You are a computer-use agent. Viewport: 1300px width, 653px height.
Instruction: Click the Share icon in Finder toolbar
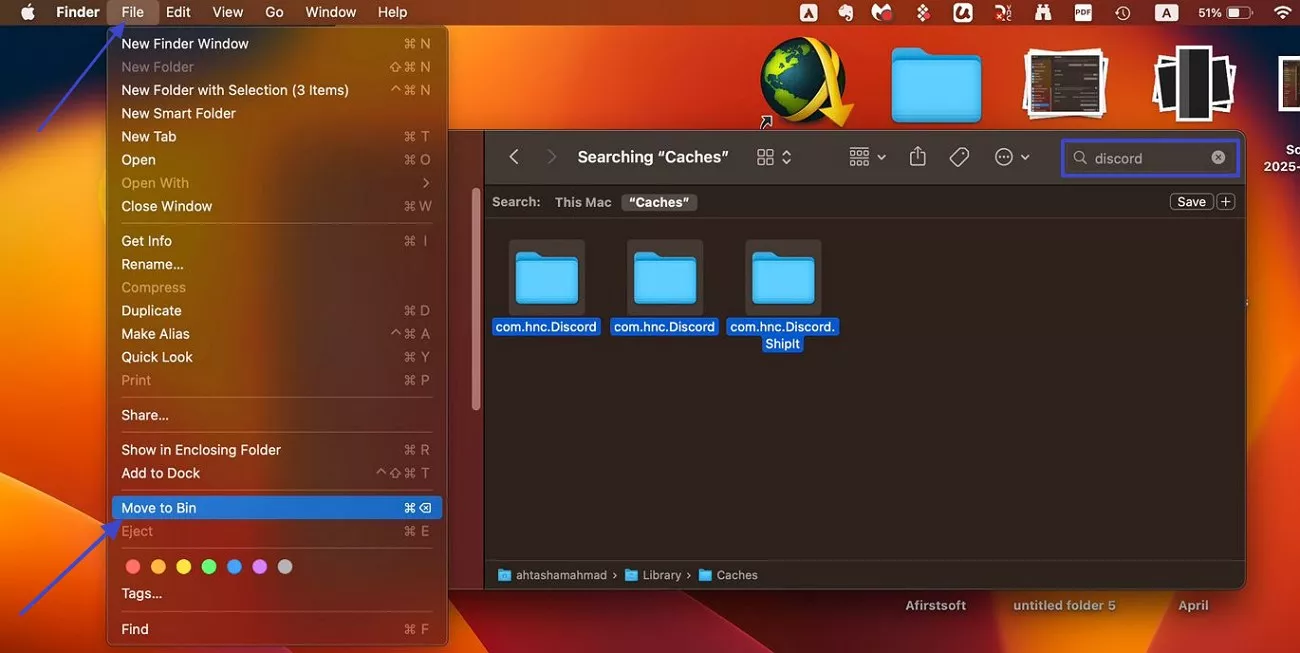pos(917,157)
